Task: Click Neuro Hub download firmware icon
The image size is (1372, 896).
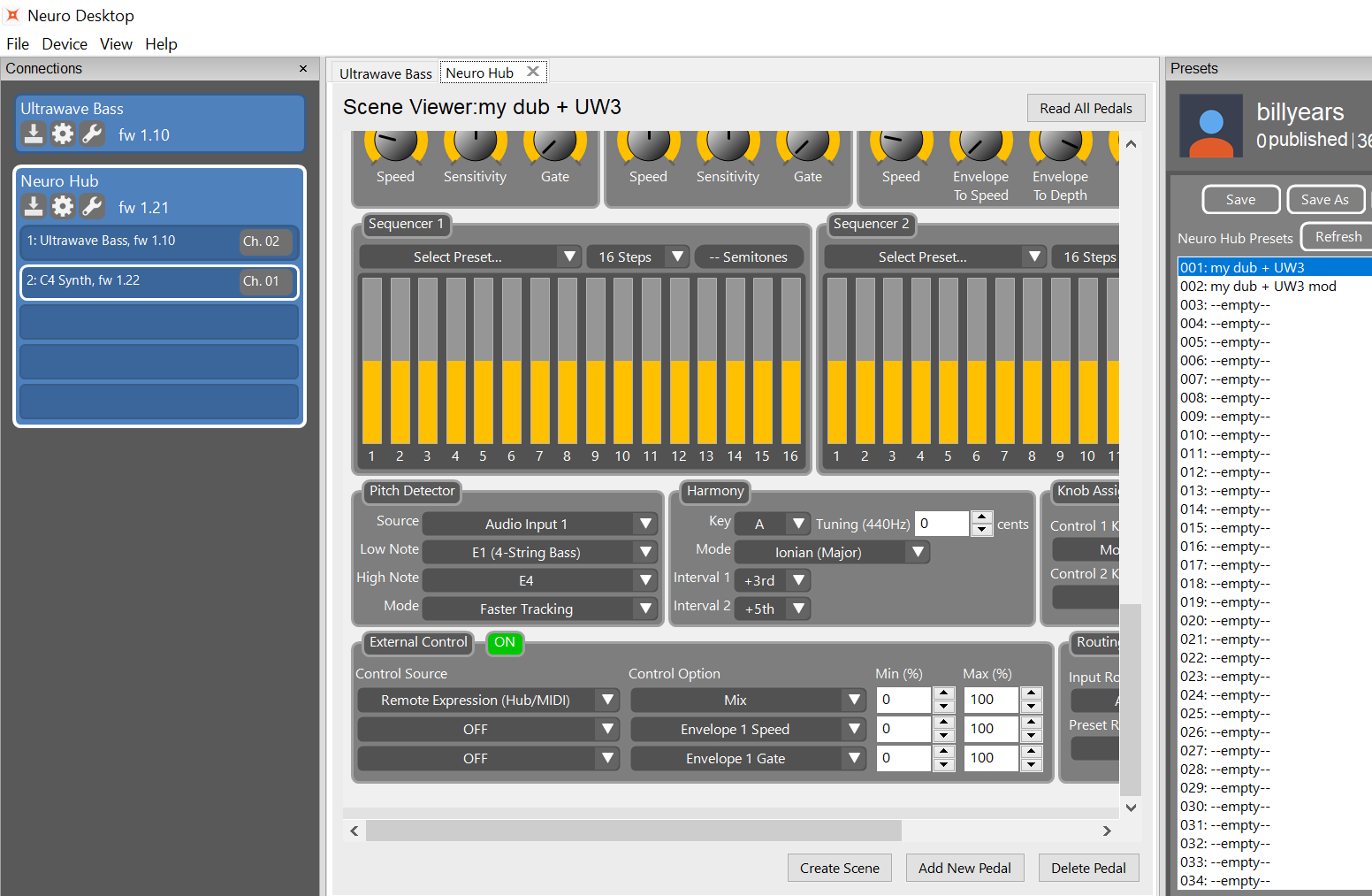Action: (34, 206)
